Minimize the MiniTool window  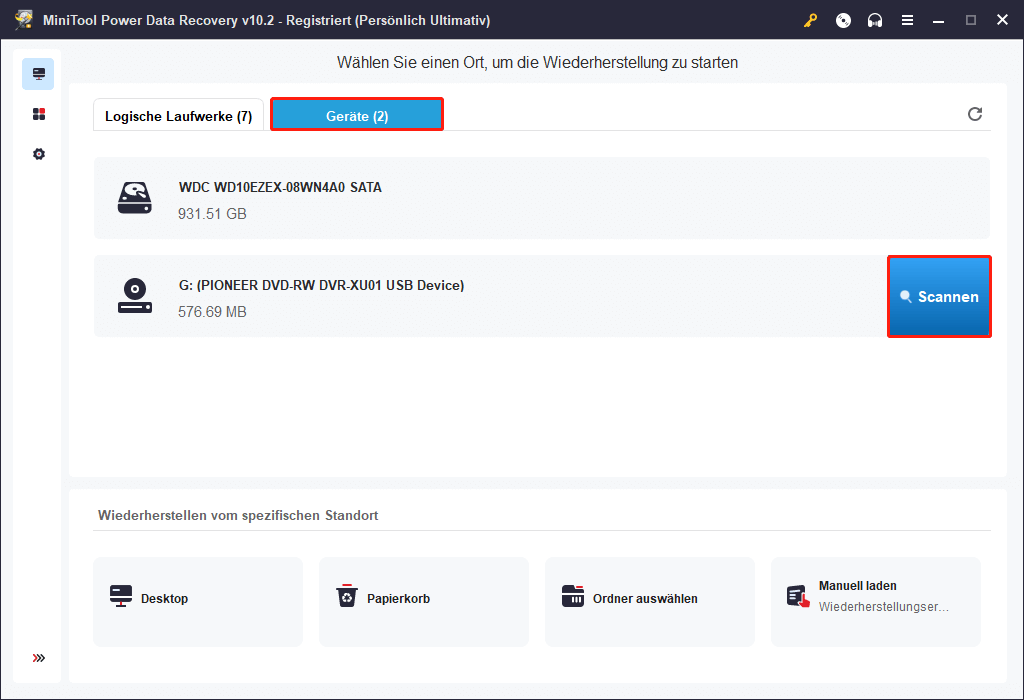938,20
